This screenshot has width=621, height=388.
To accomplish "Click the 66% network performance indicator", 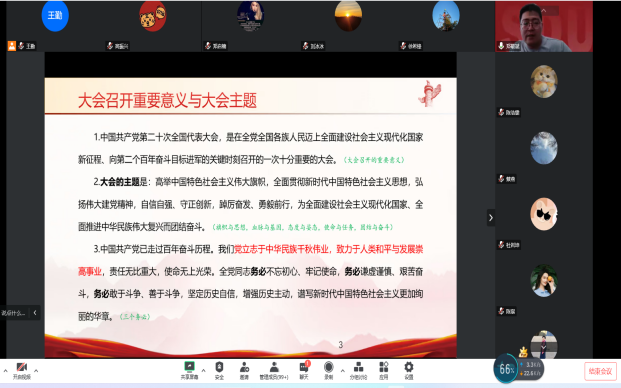I will [506, 369].
